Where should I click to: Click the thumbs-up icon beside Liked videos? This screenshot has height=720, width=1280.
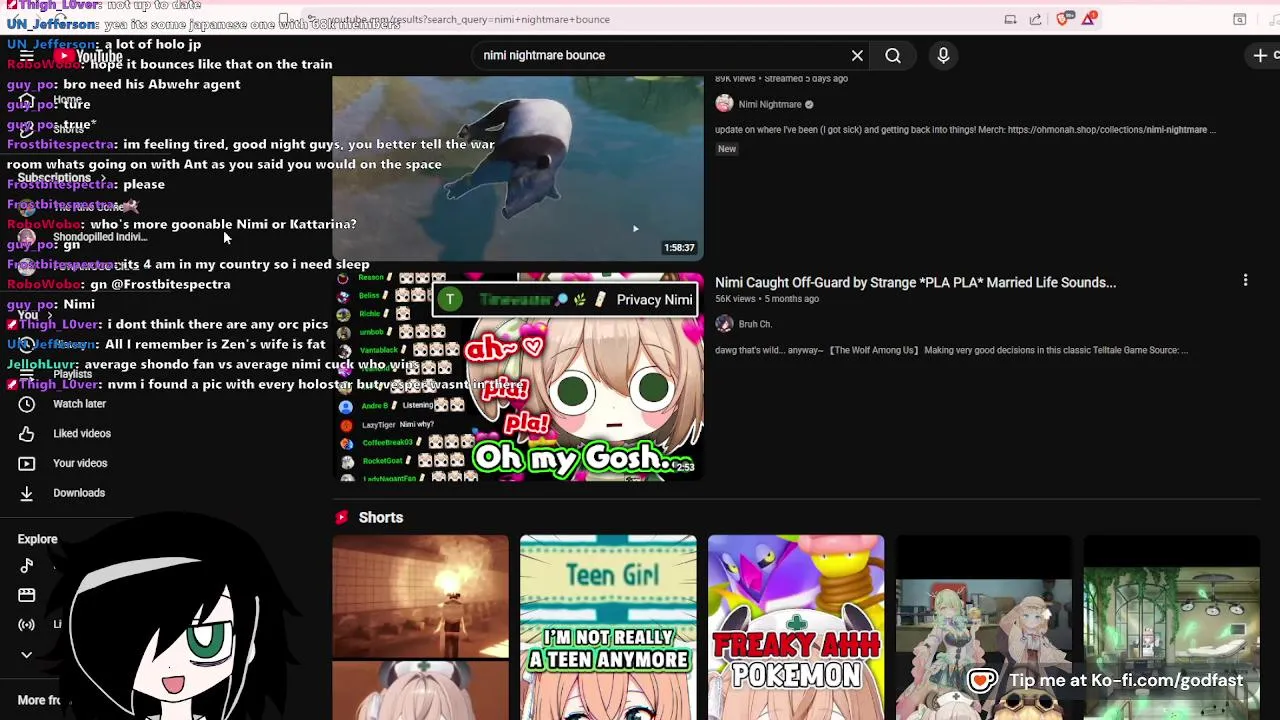click(x=27, y=434)
